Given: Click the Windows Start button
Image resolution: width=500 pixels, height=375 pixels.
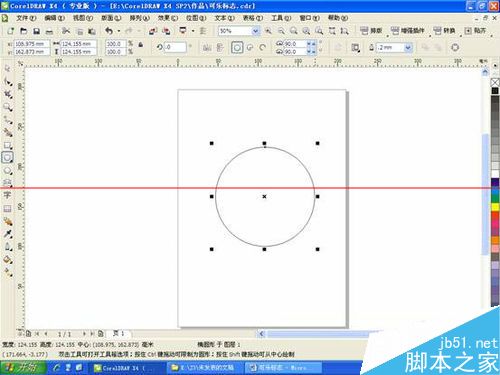Looking at the screenshot, I should 23,368.
